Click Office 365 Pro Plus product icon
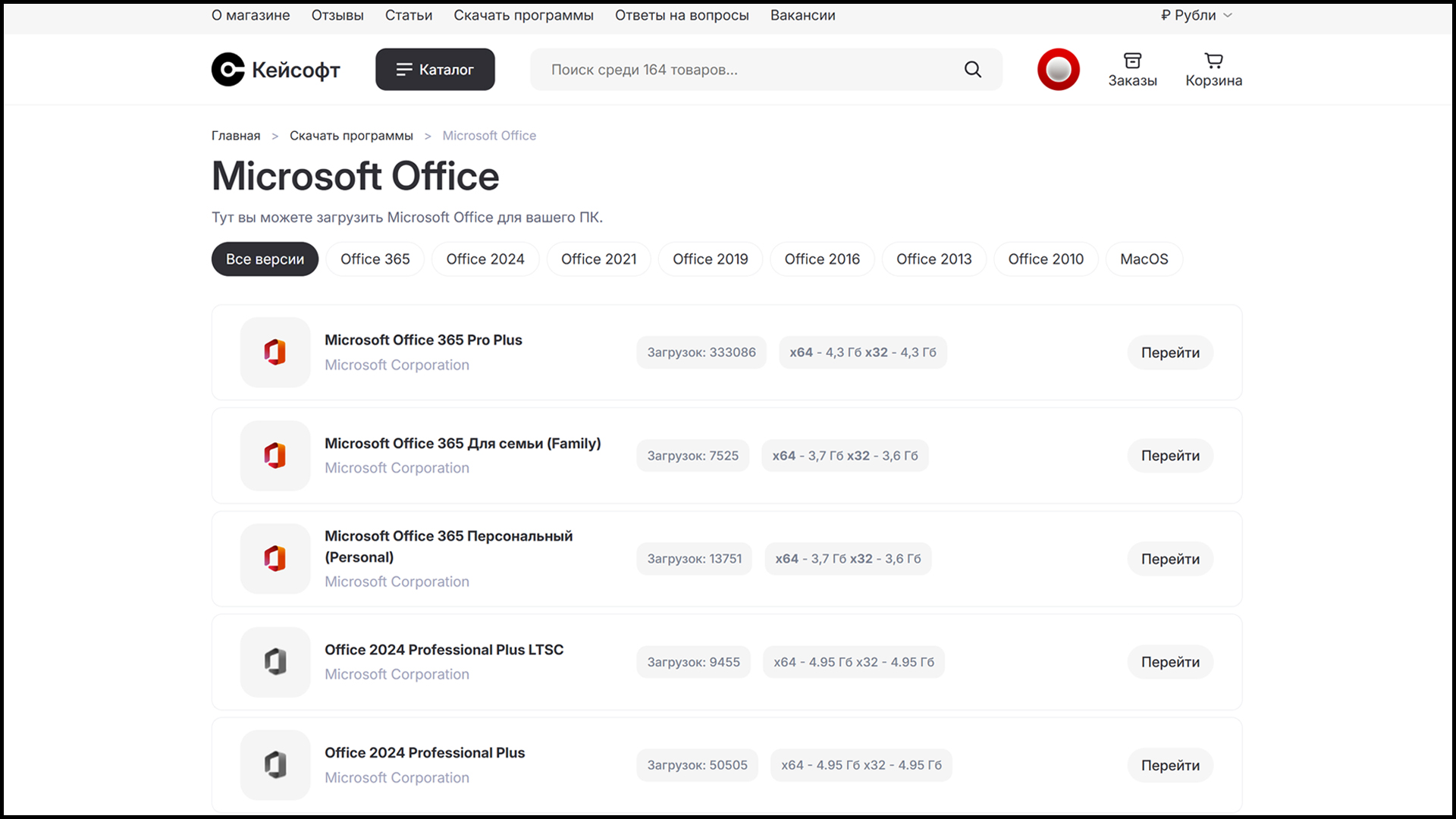1456x819 pixels. pyautogui.click(x=275, y=353)
